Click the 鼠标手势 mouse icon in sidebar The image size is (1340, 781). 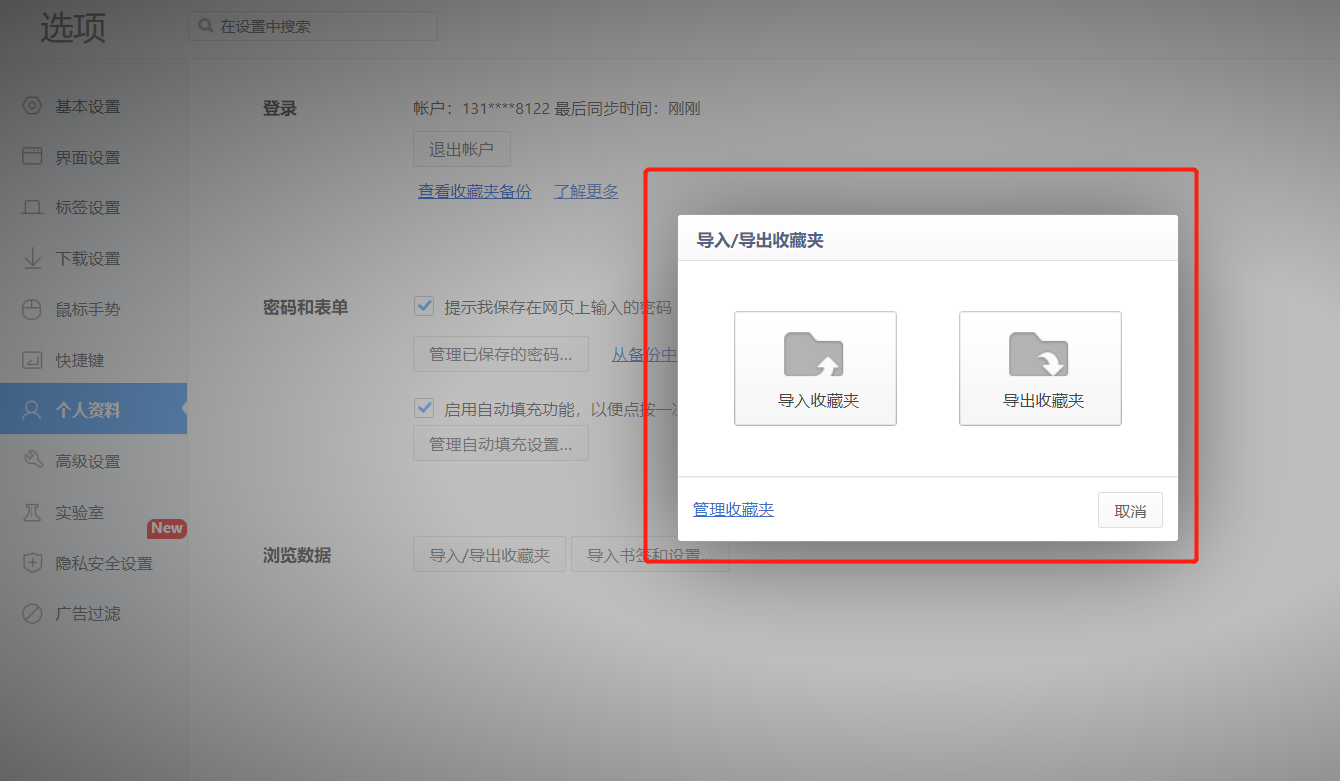pos(32,309)
